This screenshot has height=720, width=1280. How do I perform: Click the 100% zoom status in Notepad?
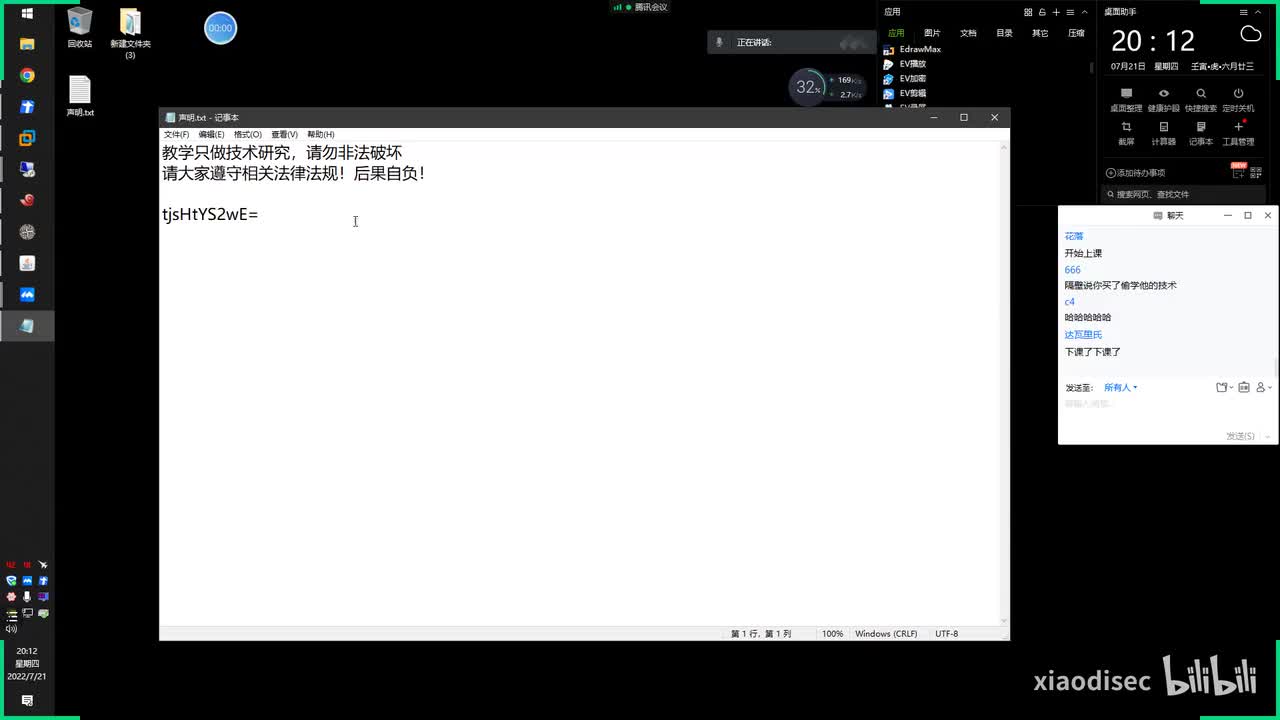click(832, 634)
